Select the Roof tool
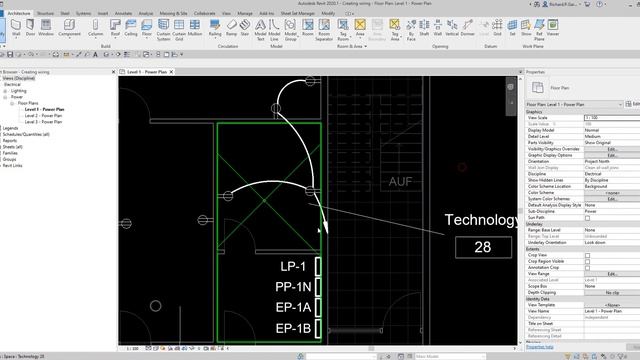 (x=116, y=28)
